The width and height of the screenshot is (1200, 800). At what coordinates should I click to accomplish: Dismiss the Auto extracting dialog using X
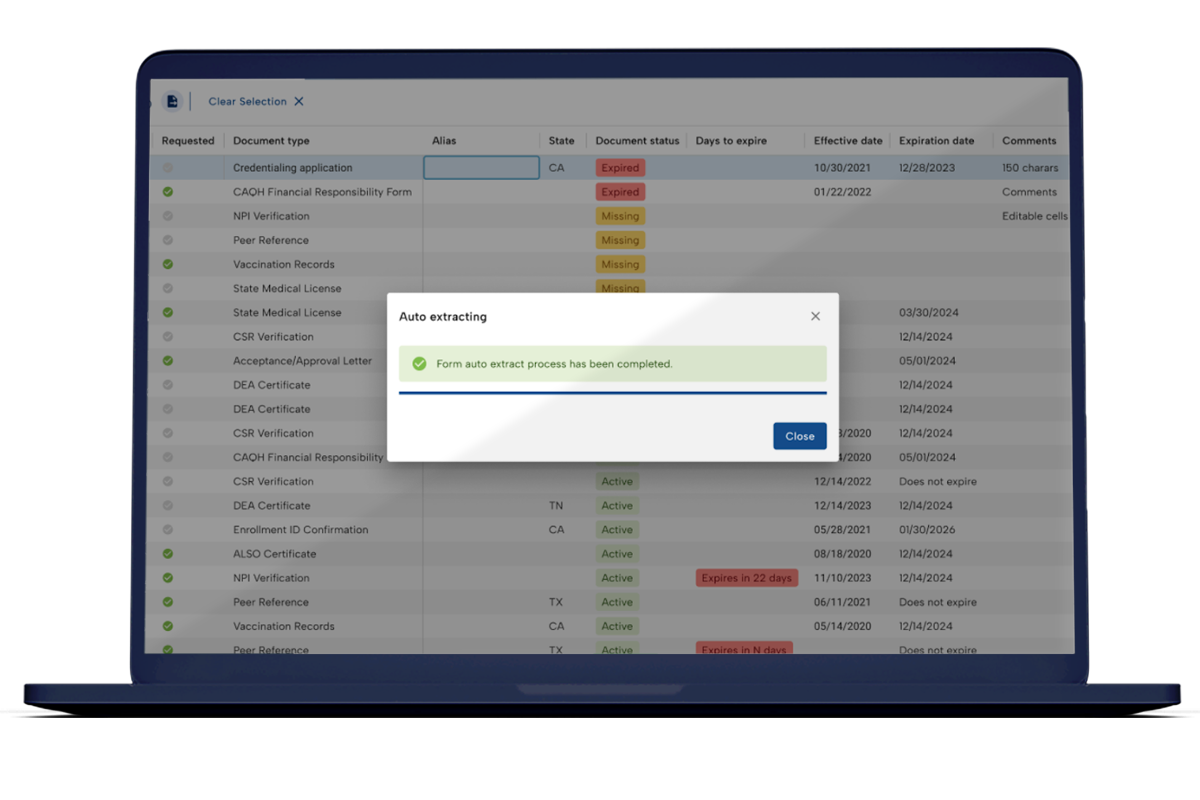tap(815, 316)
